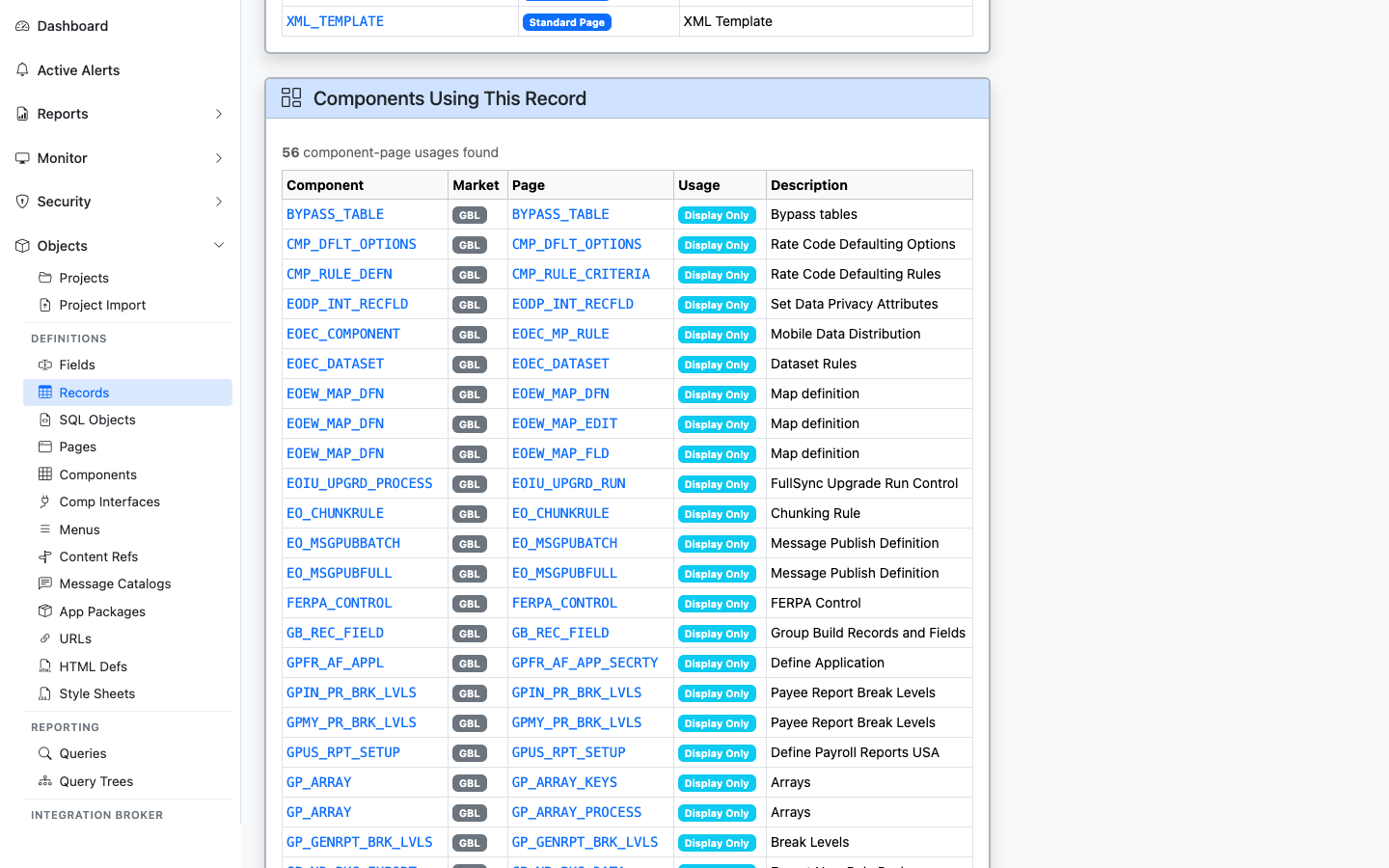Click 'FullSync Upgrade Run Control' description
The image size is (1389, 868).
tap(864, 483)
